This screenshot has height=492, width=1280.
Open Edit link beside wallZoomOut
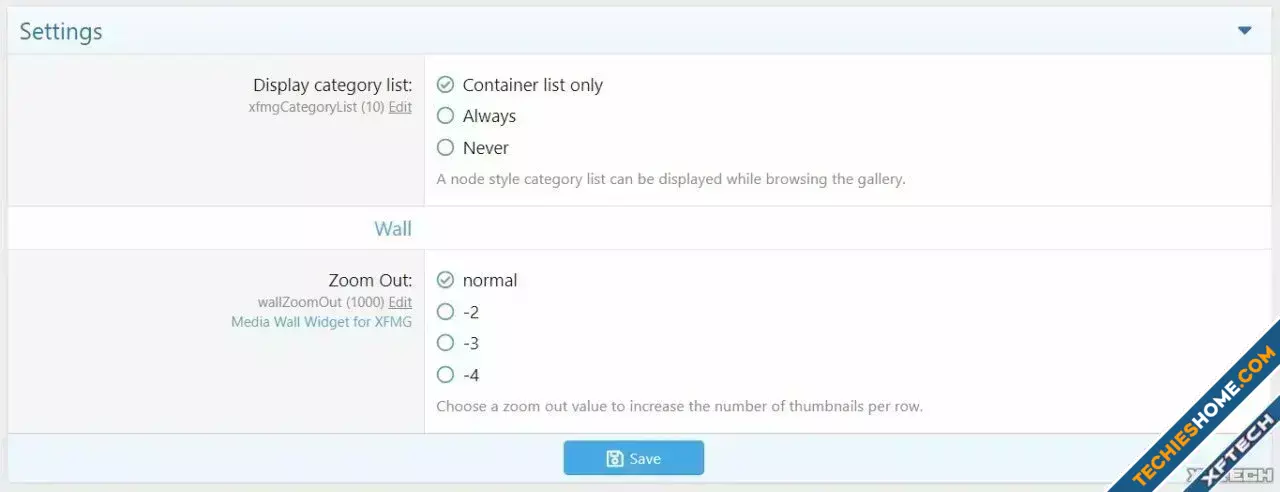click(400, 302)
